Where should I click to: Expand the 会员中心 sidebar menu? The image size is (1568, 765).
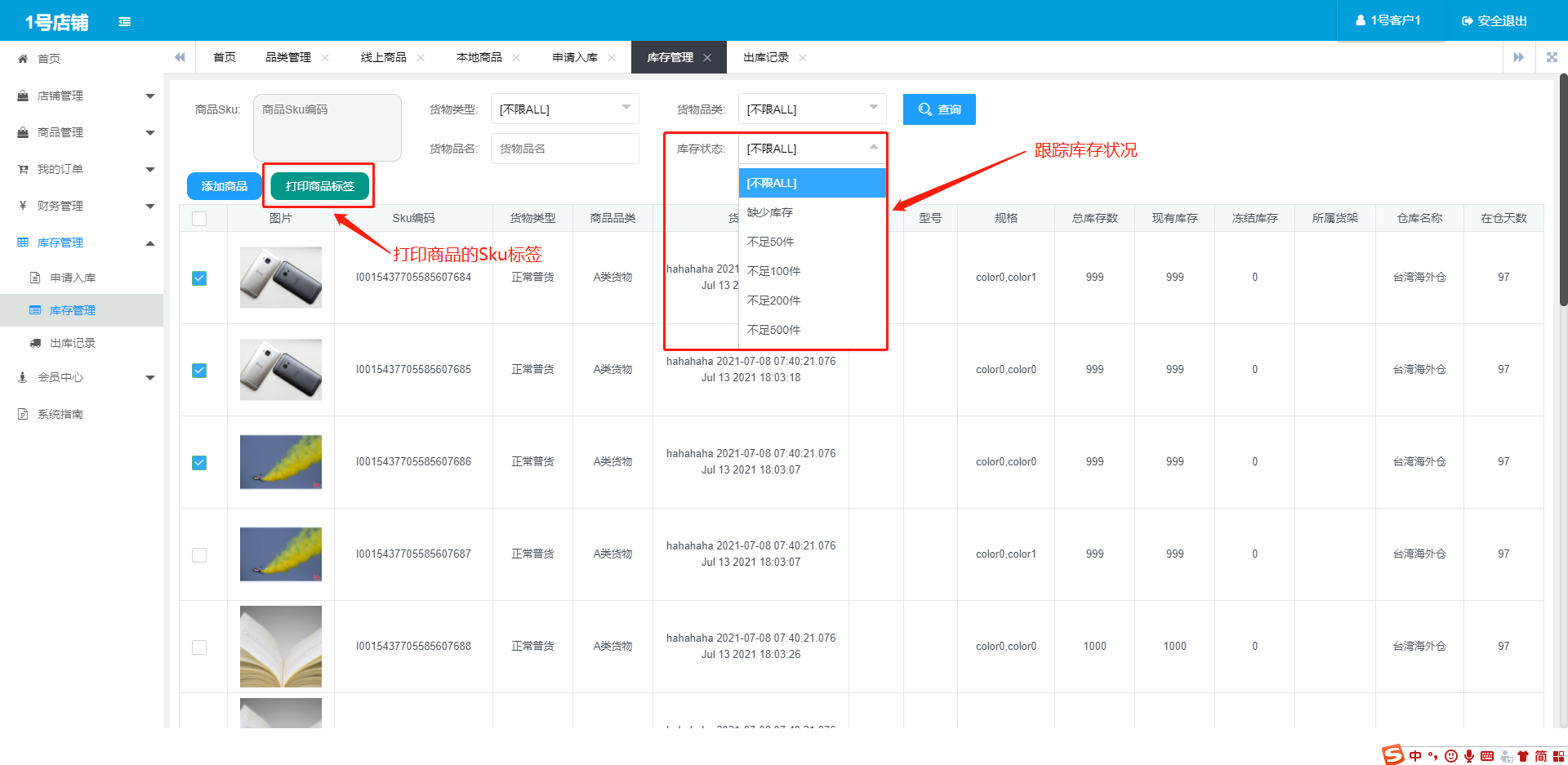point(82,377)
